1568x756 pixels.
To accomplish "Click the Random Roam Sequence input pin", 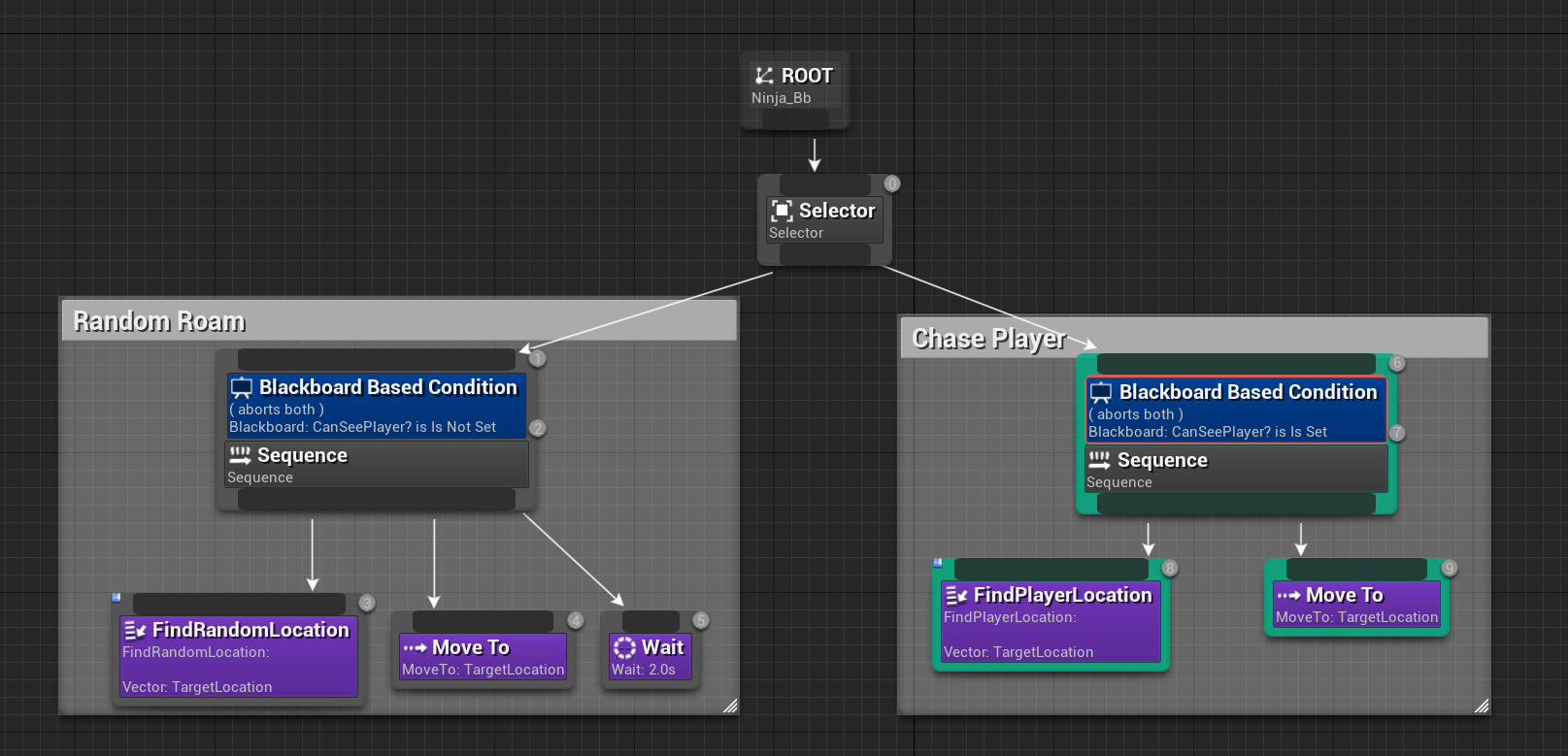I will tap(377, 359).
